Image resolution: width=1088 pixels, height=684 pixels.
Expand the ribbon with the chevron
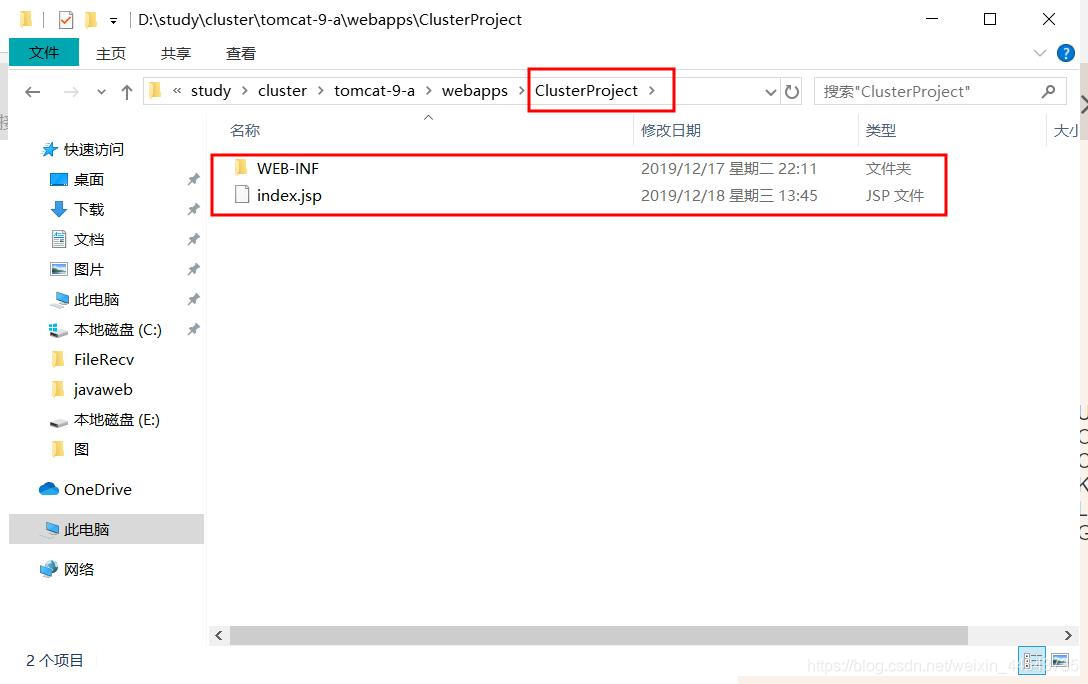1039,53
